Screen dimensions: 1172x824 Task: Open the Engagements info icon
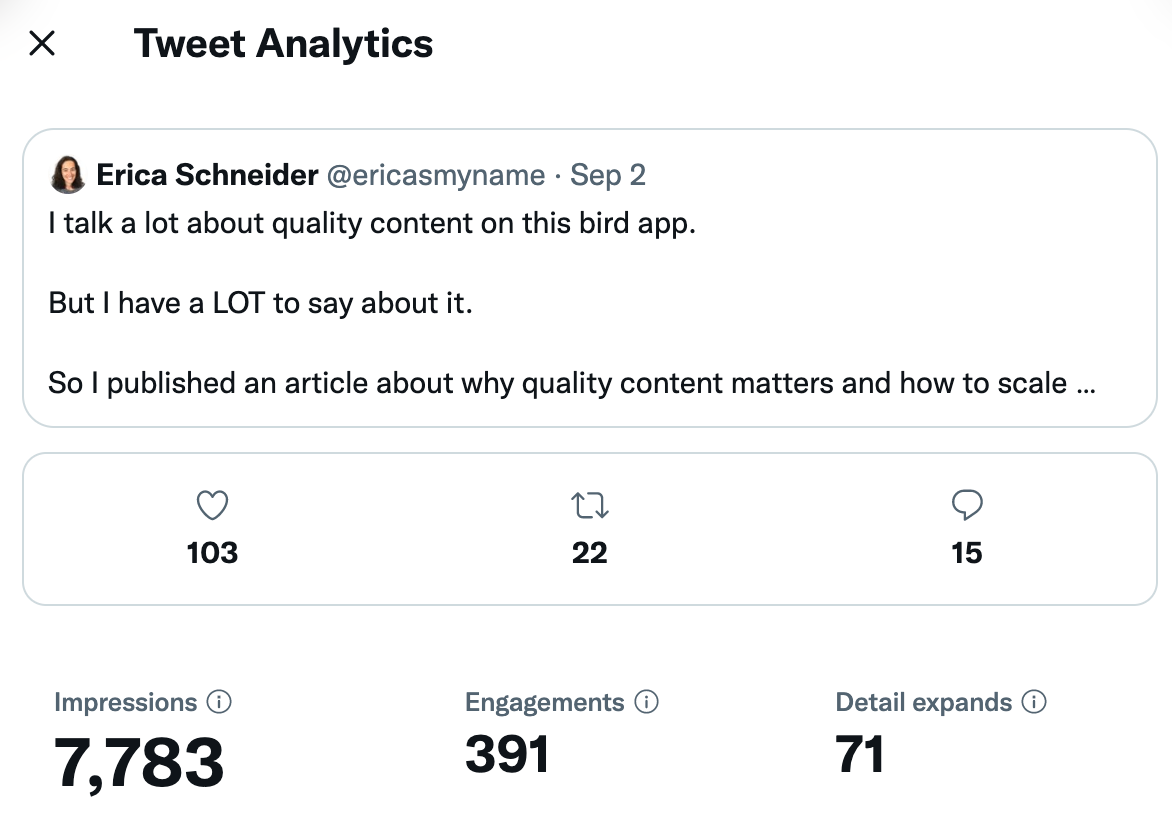[x=647, y=702]
